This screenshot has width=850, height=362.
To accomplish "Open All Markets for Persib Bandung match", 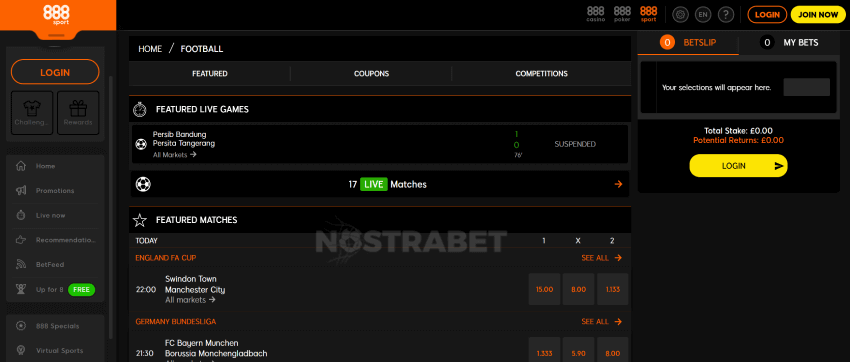I will coord(175,154).
